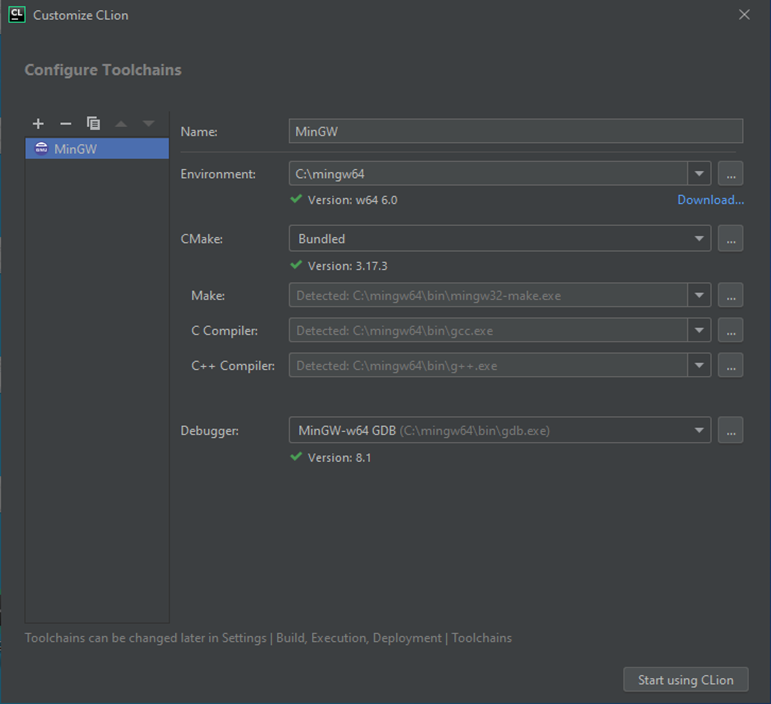Click the CLion logo in title bar
The height and width of the screenshot is (704, 771).
(x=17, y=14)
